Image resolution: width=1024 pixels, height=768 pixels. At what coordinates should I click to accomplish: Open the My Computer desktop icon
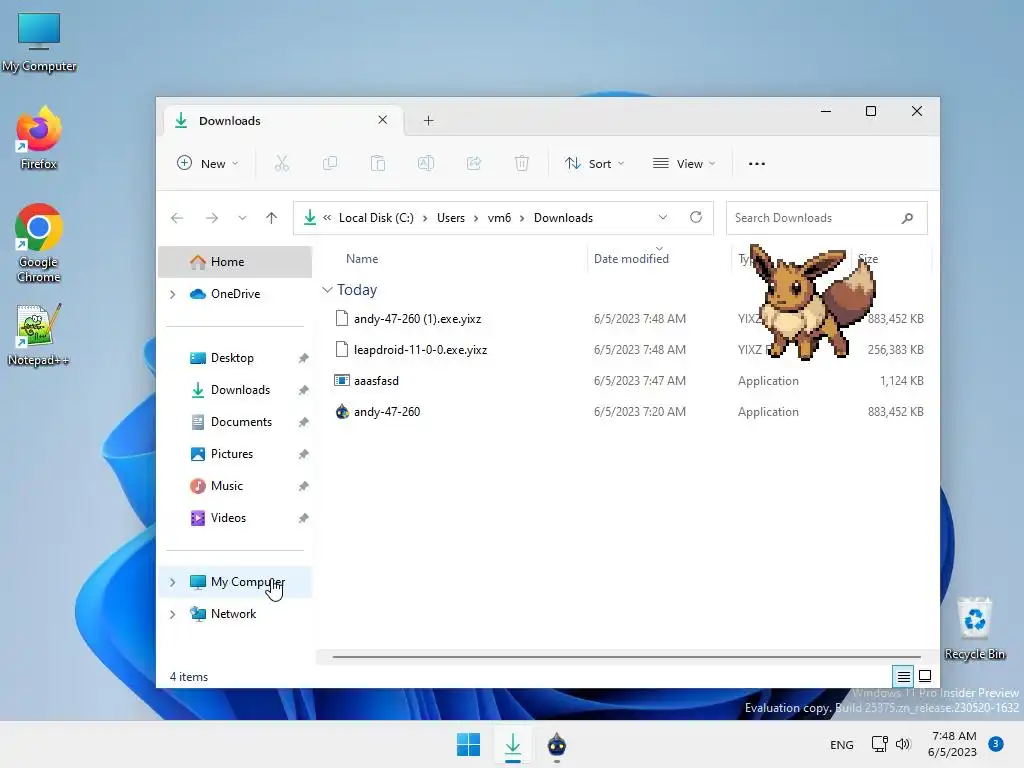[39, 42]
